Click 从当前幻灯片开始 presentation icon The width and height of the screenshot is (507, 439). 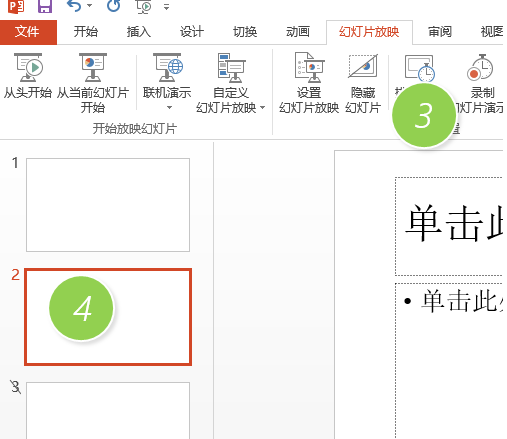pos(93,68)
